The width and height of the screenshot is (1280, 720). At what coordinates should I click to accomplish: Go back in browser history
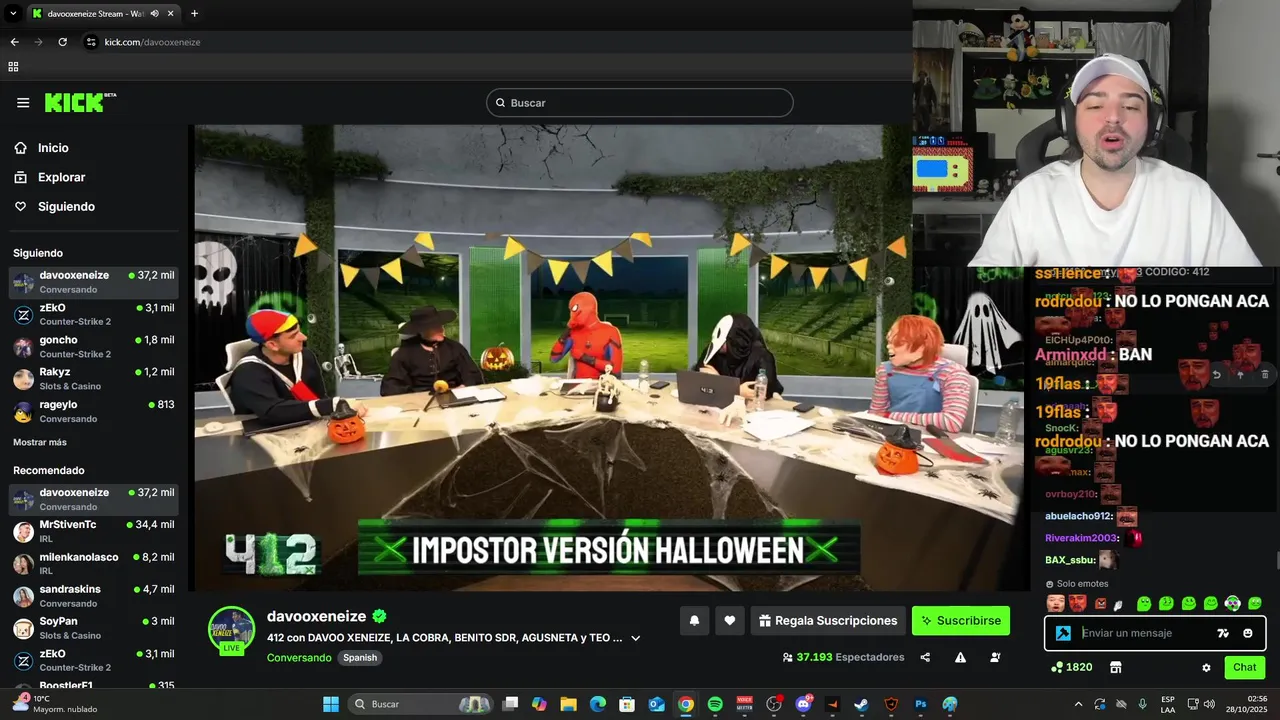(x=14, y=42)
